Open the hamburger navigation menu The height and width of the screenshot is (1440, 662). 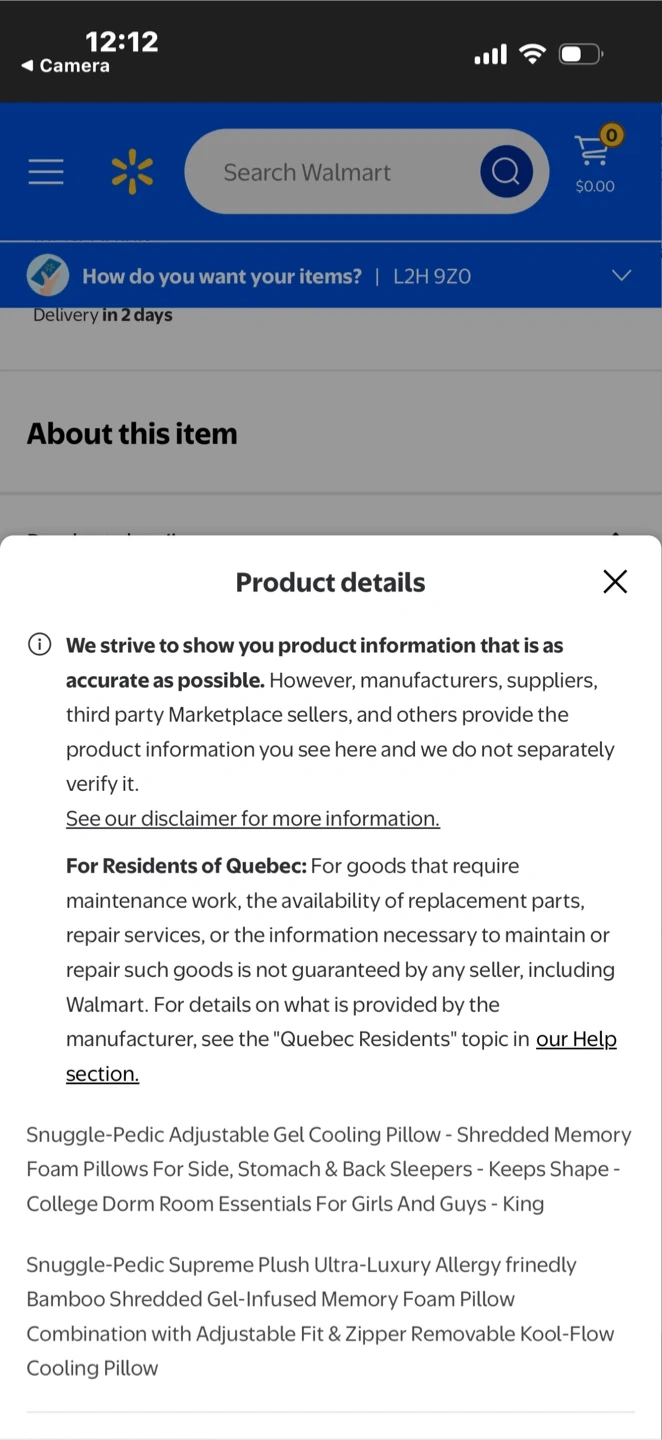[46, 172]
